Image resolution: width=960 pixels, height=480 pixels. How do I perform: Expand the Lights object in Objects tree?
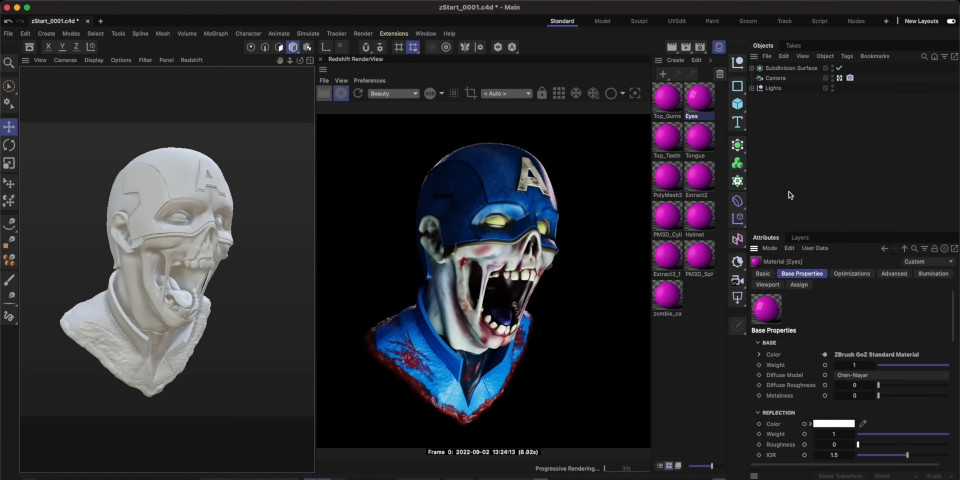(753, 88)
